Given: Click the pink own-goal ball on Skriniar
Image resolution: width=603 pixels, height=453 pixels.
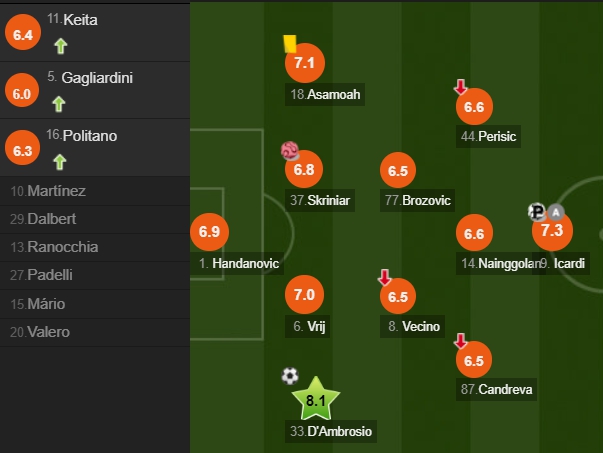Looking at the screenshot, I should [290, 150].
